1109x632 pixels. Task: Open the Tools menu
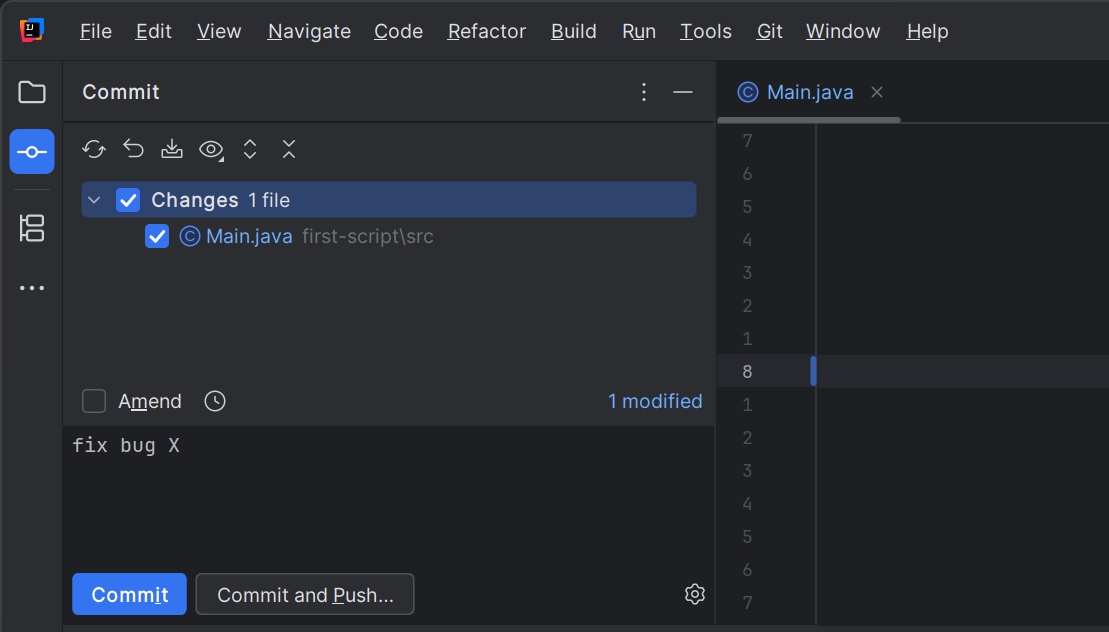tap(705, 31)
